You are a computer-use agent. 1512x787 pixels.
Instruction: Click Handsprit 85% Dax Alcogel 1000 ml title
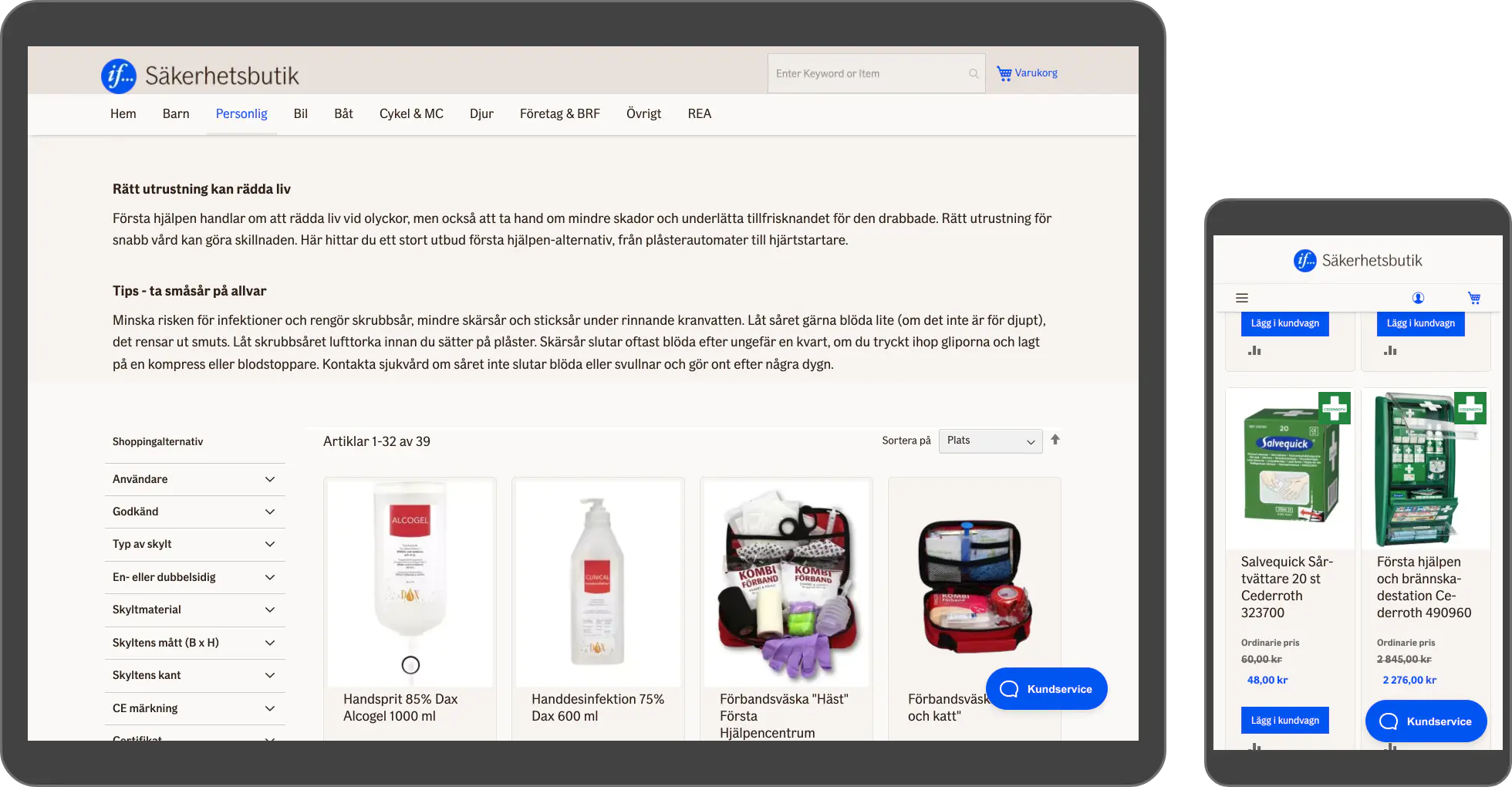click(x=400, y=708)
